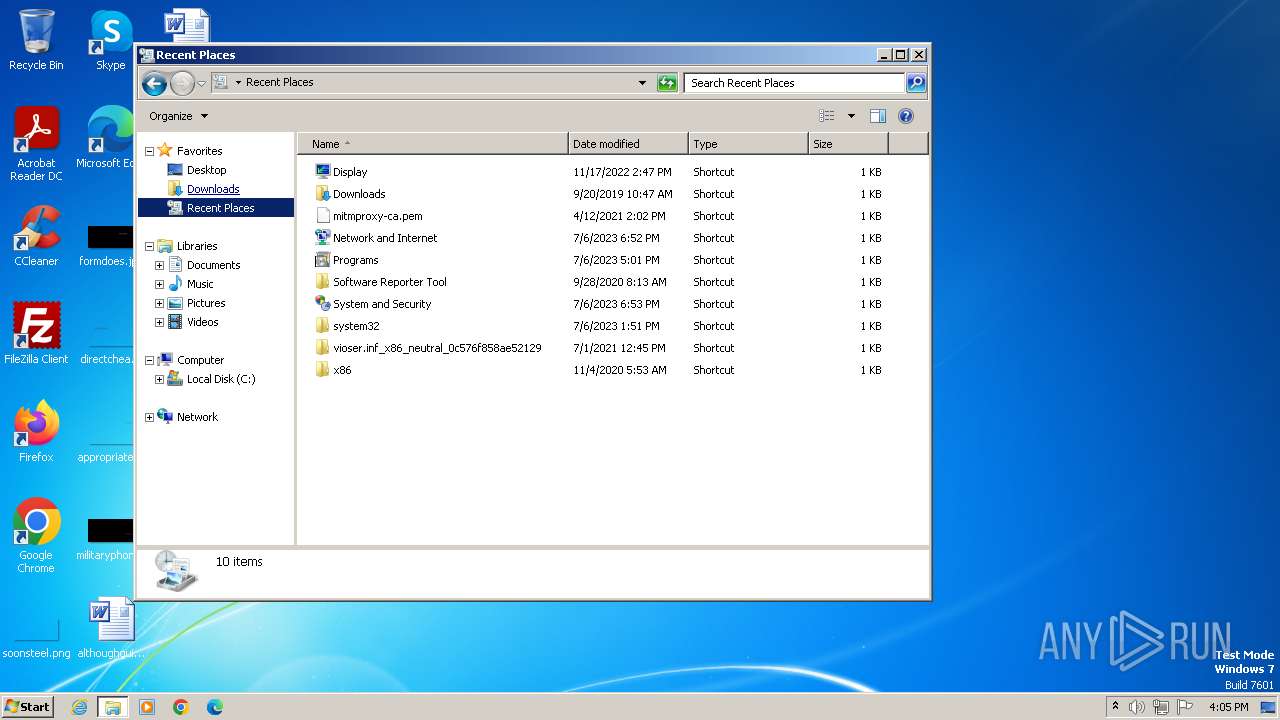Open the view options dropdown arrow
Image resolution: width=1280 pixels, height=720 pixels.
tap(851, 116)
